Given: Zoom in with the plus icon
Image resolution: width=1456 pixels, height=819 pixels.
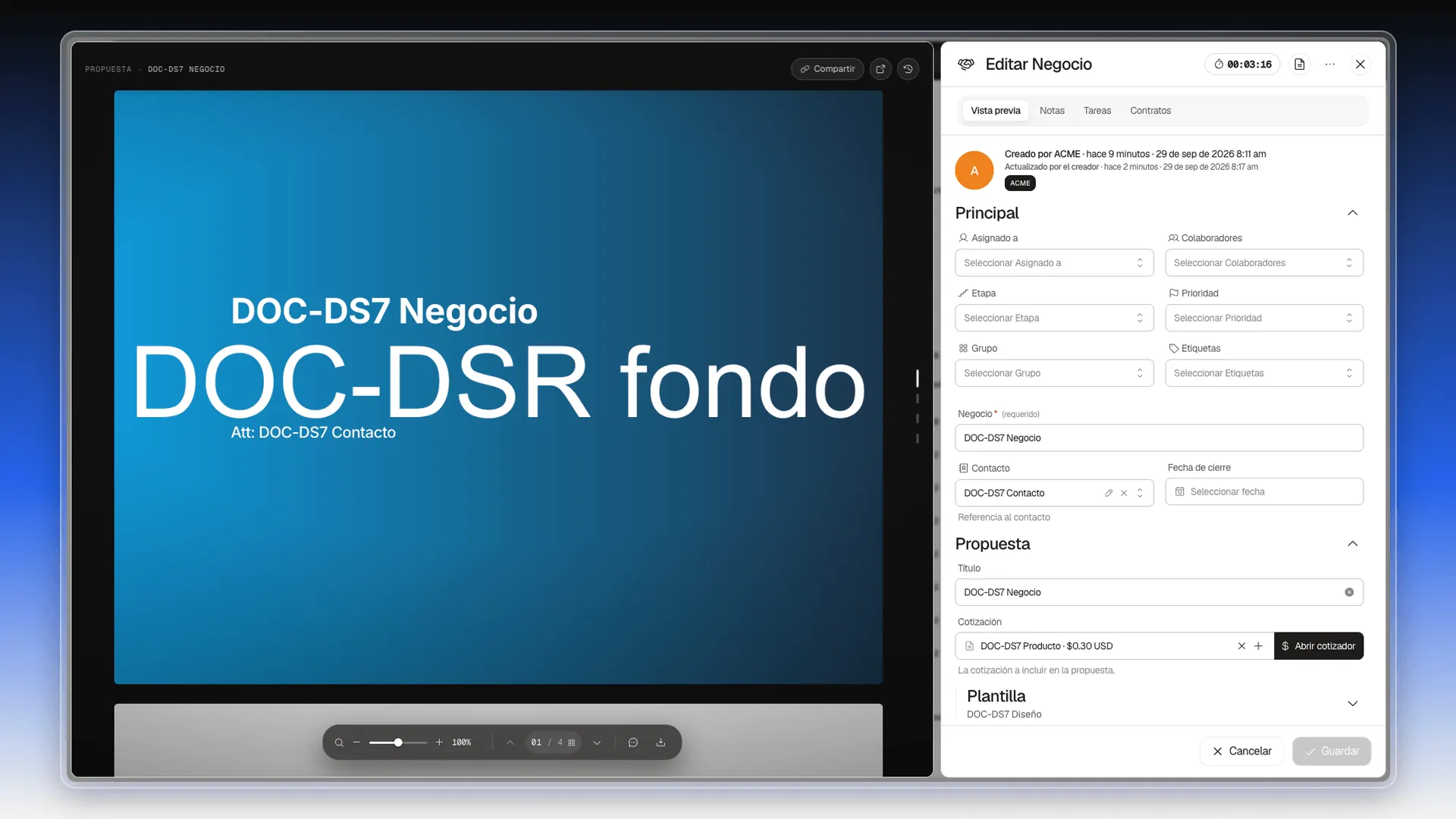Looking at the screenshot, I should (439, 742).
